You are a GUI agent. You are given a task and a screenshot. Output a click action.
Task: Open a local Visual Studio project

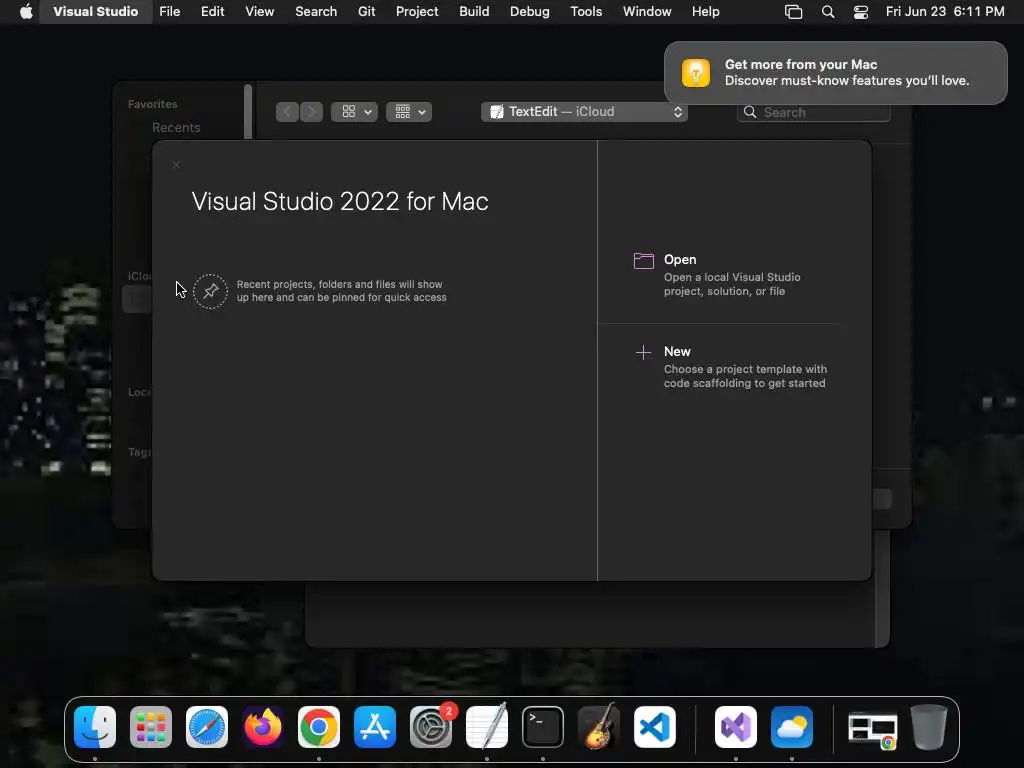[x=731, y=275]
